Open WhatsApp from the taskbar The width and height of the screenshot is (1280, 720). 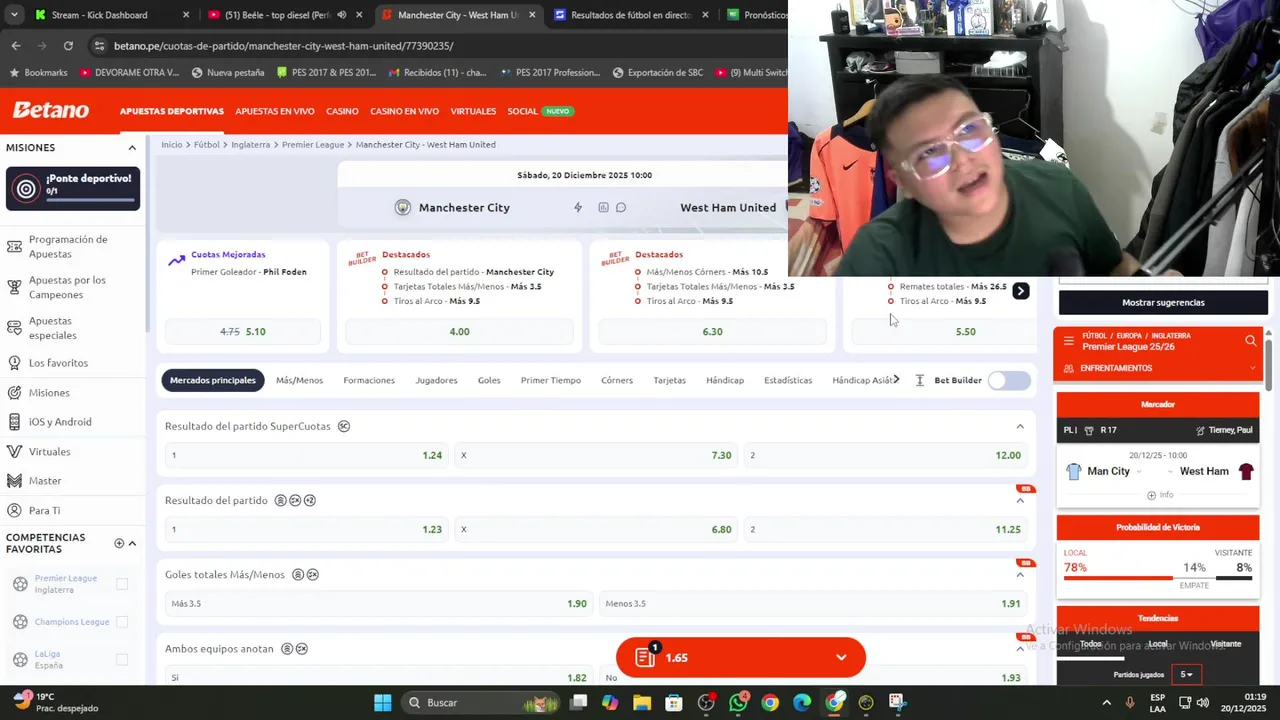(x=738, y=703)
